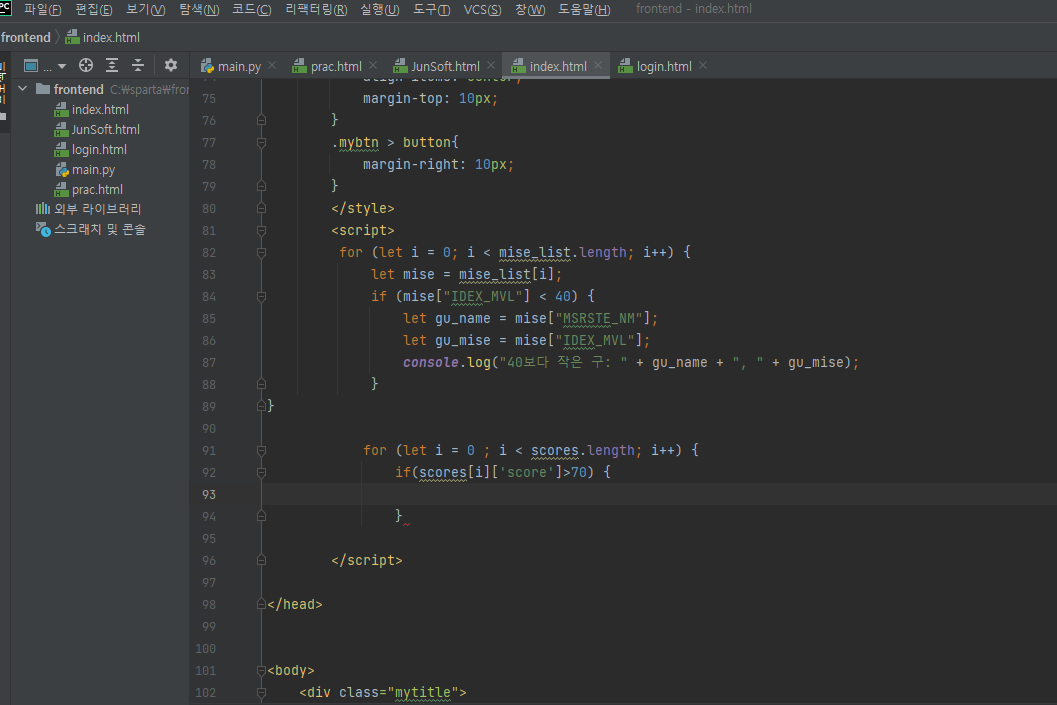Fold the for loop at line 82
Viewport: 1057px width, 705px height.
(262, 252)
